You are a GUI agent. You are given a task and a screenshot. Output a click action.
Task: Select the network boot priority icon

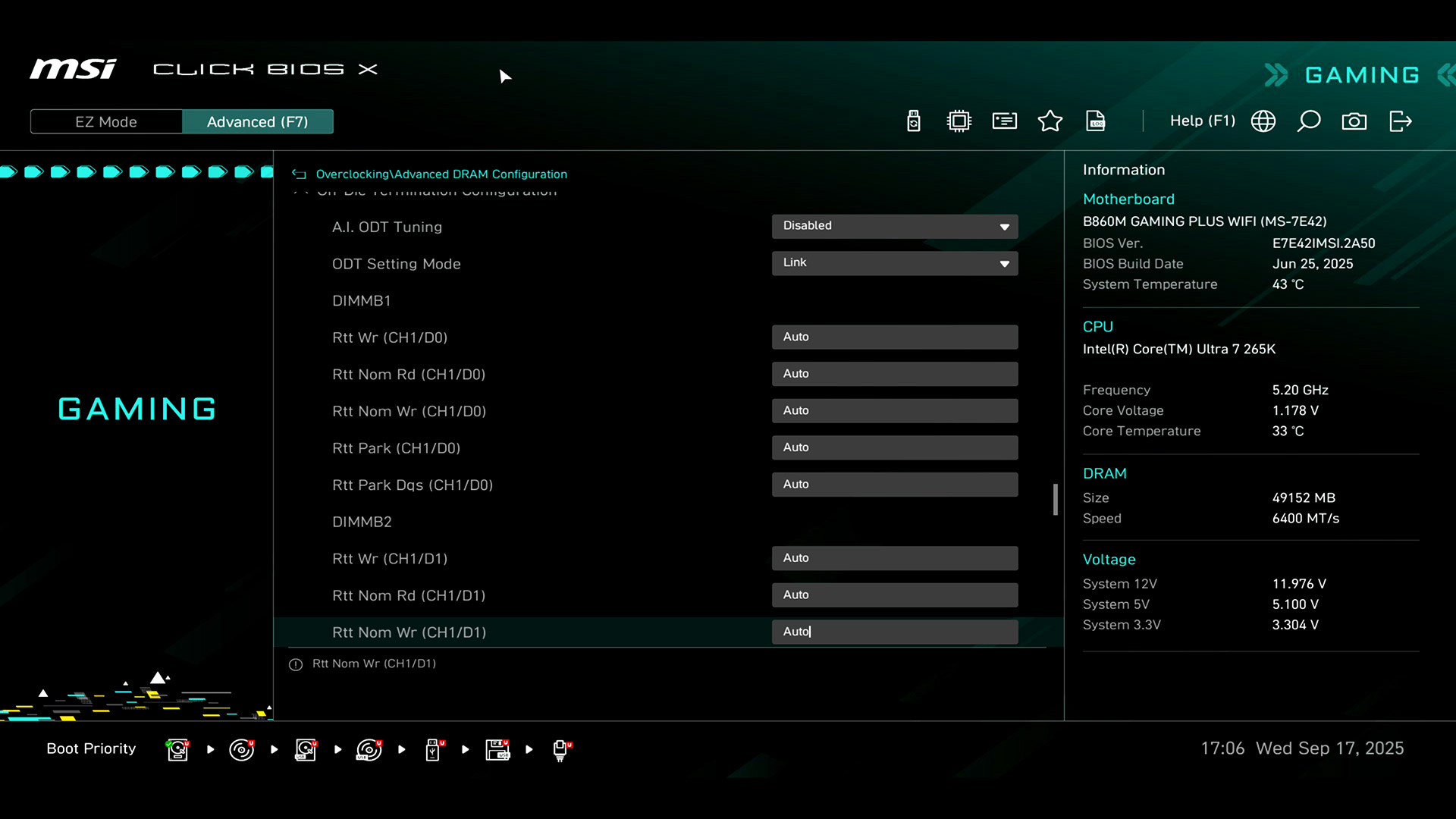tap(561, 749)
